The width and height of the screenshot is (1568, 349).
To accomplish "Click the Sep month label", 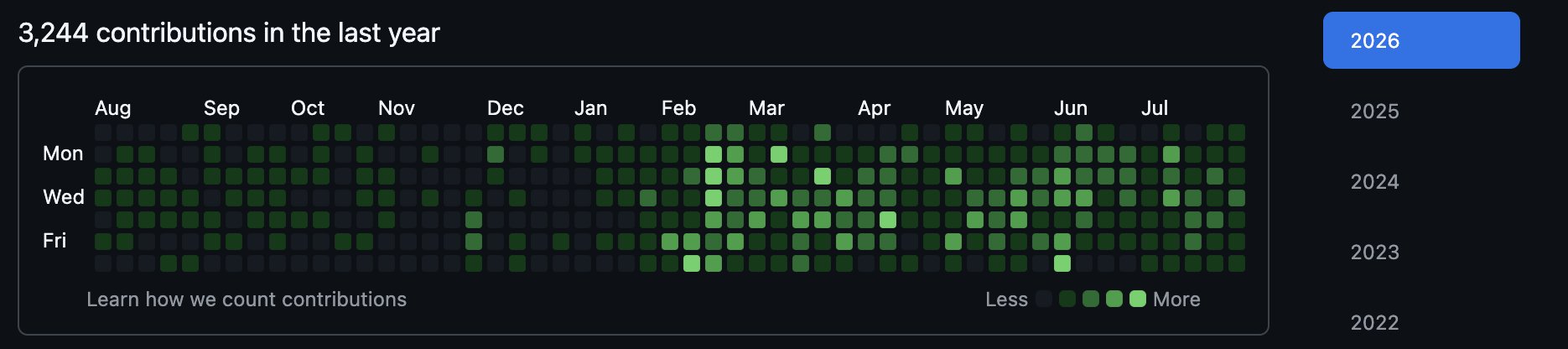I will pos(221,108).
